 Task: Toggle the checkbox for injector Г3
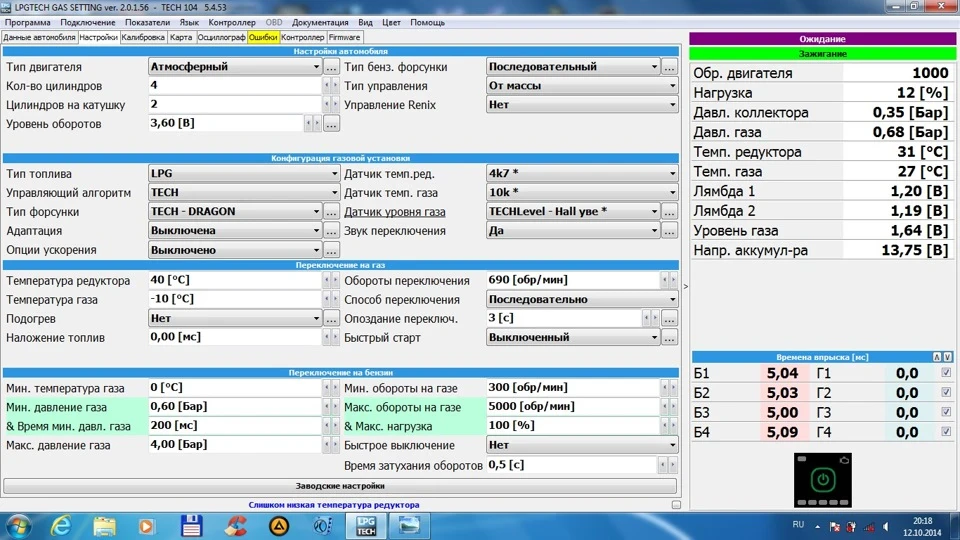946,411
